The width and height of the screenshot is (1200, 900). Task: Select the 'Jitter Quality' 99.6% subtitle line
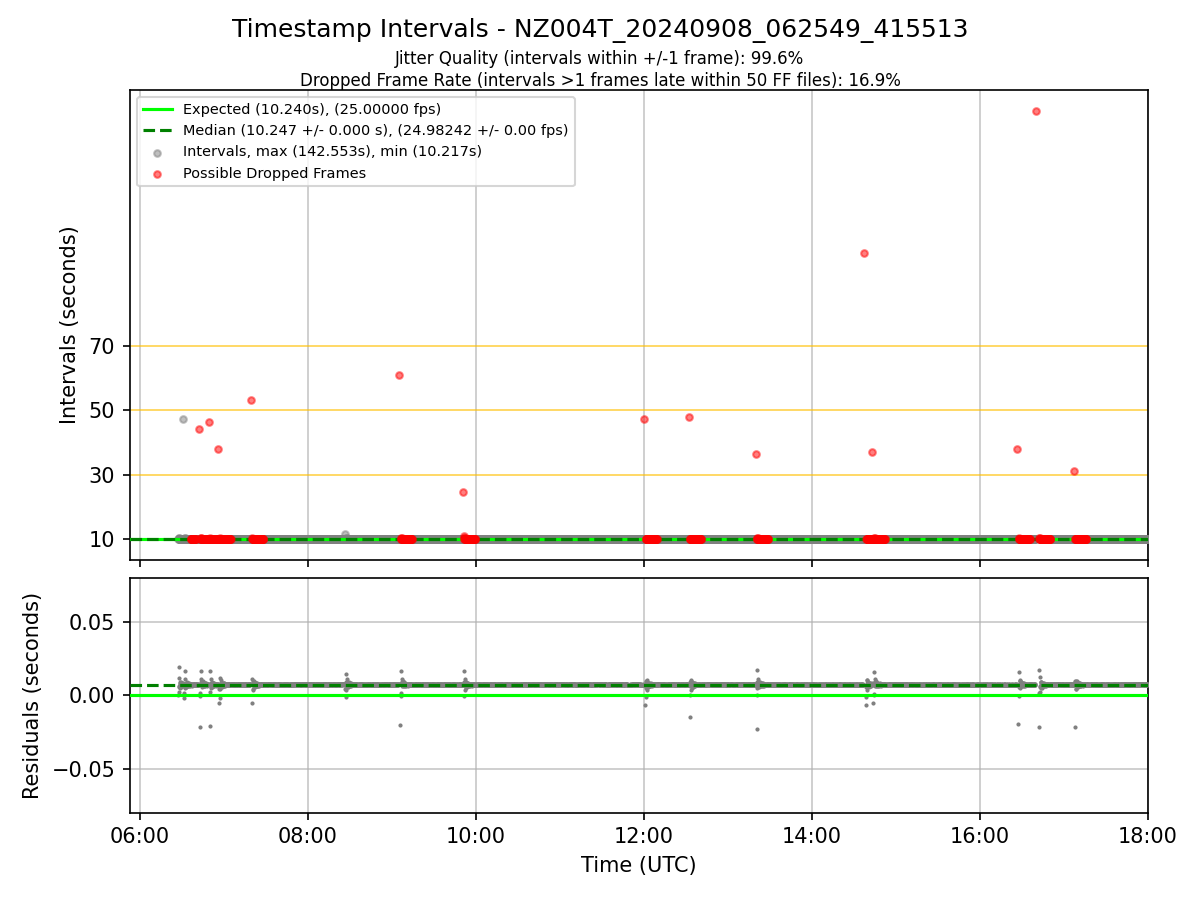click(599, 58)
